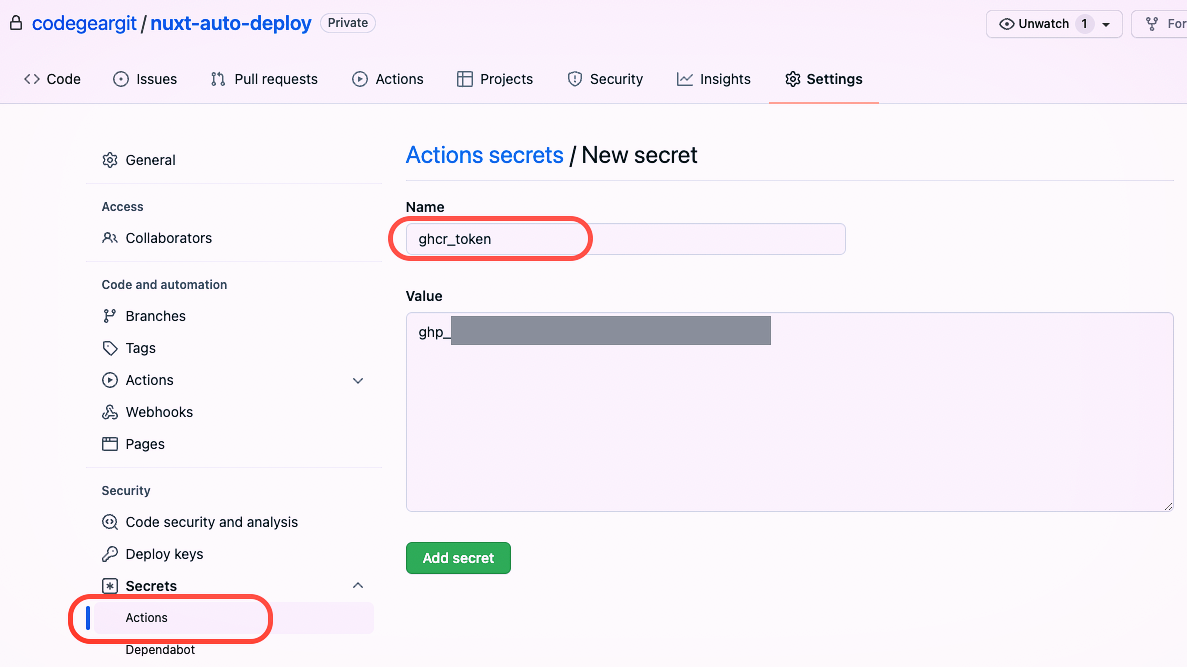Collapse the Secrets section chevron

point(358,585)
